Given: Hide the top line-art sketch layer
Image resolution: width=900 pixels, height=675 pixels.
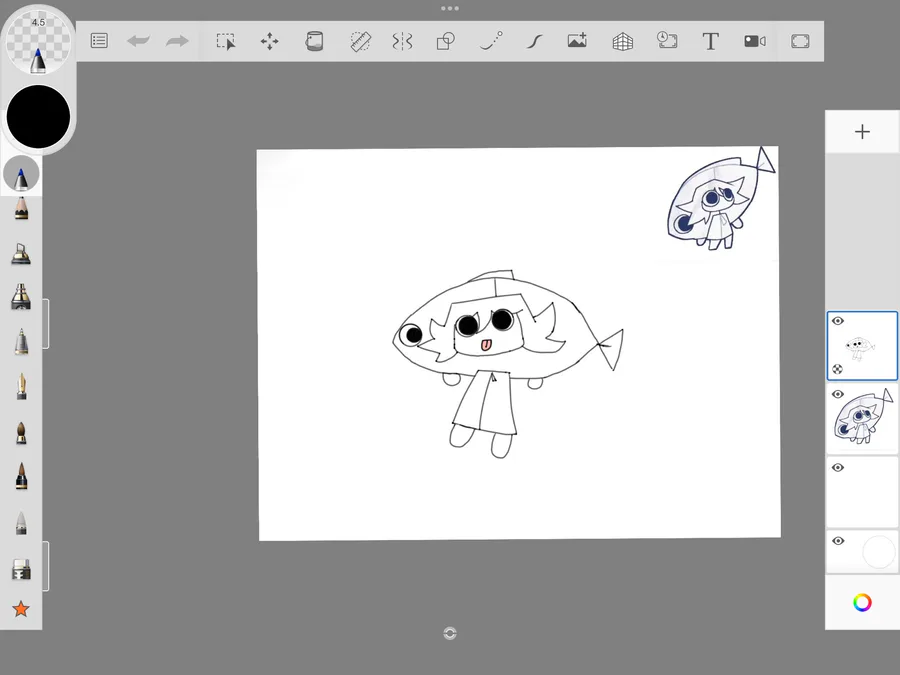Looking at the screenshot, I should click(838, 321).
